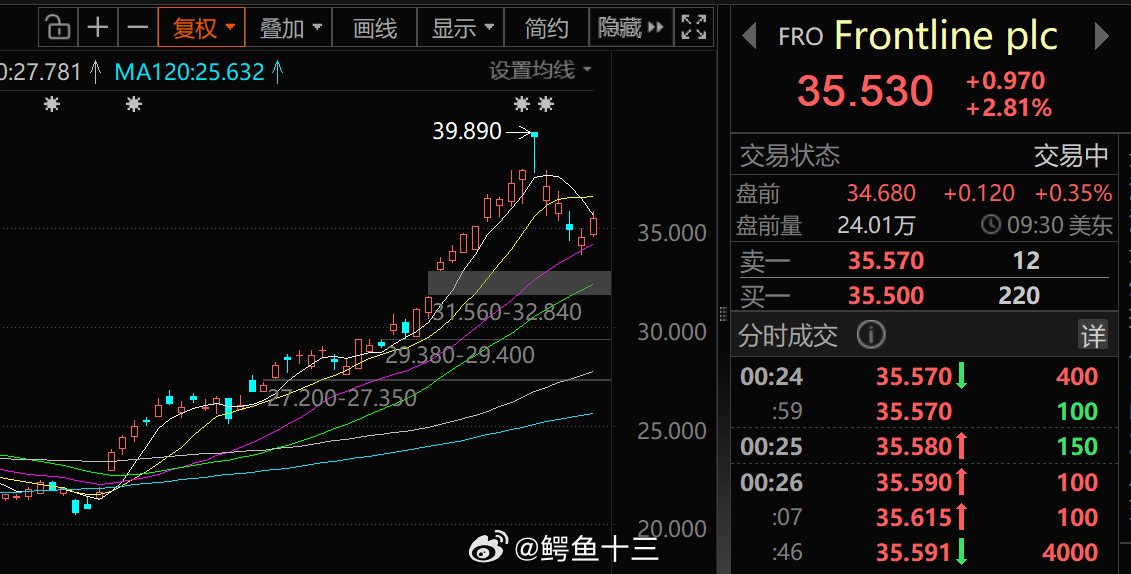This screenshot has width=1131, height=574.
Task: Expand chart to fullscreen
Action: 694,28
